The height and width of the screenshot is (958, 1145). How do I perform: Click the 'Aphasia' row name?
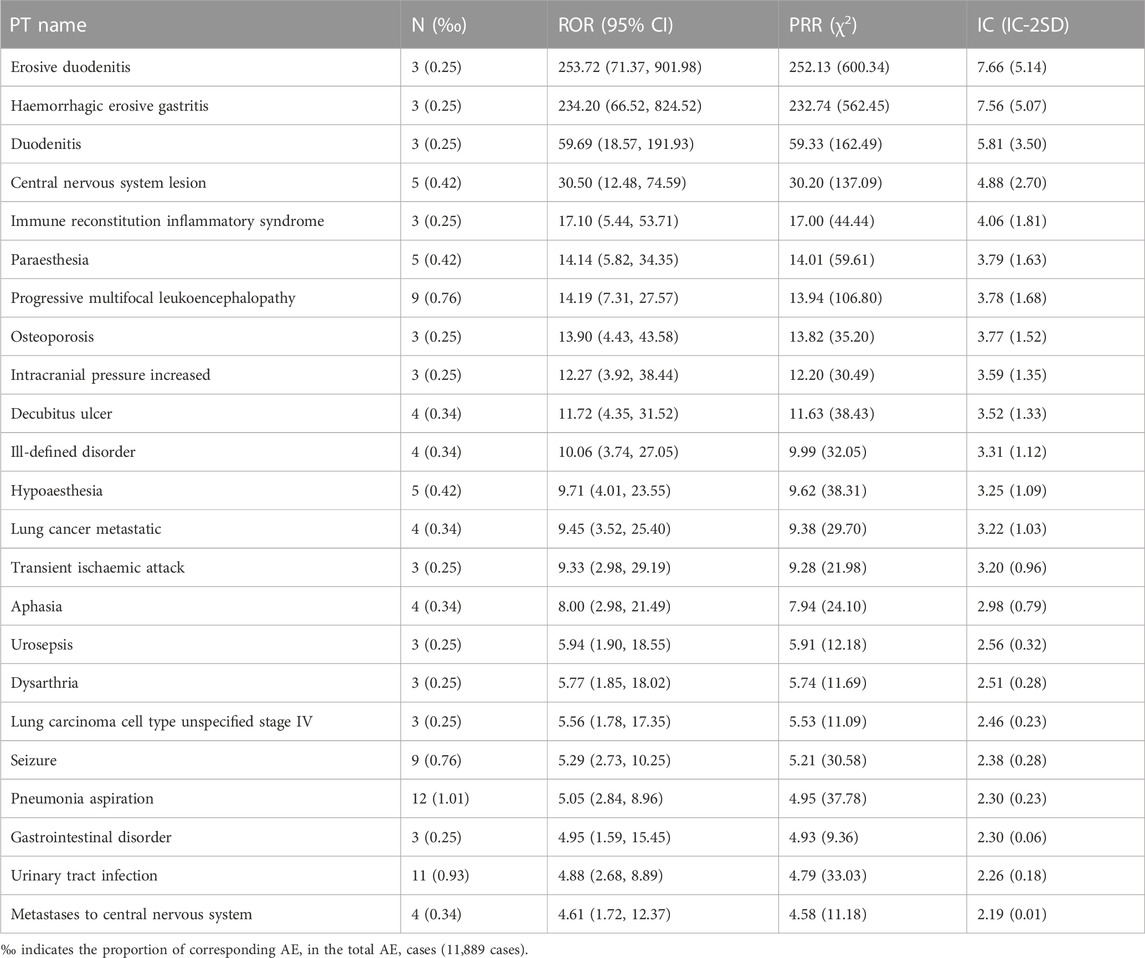point(37,607)
